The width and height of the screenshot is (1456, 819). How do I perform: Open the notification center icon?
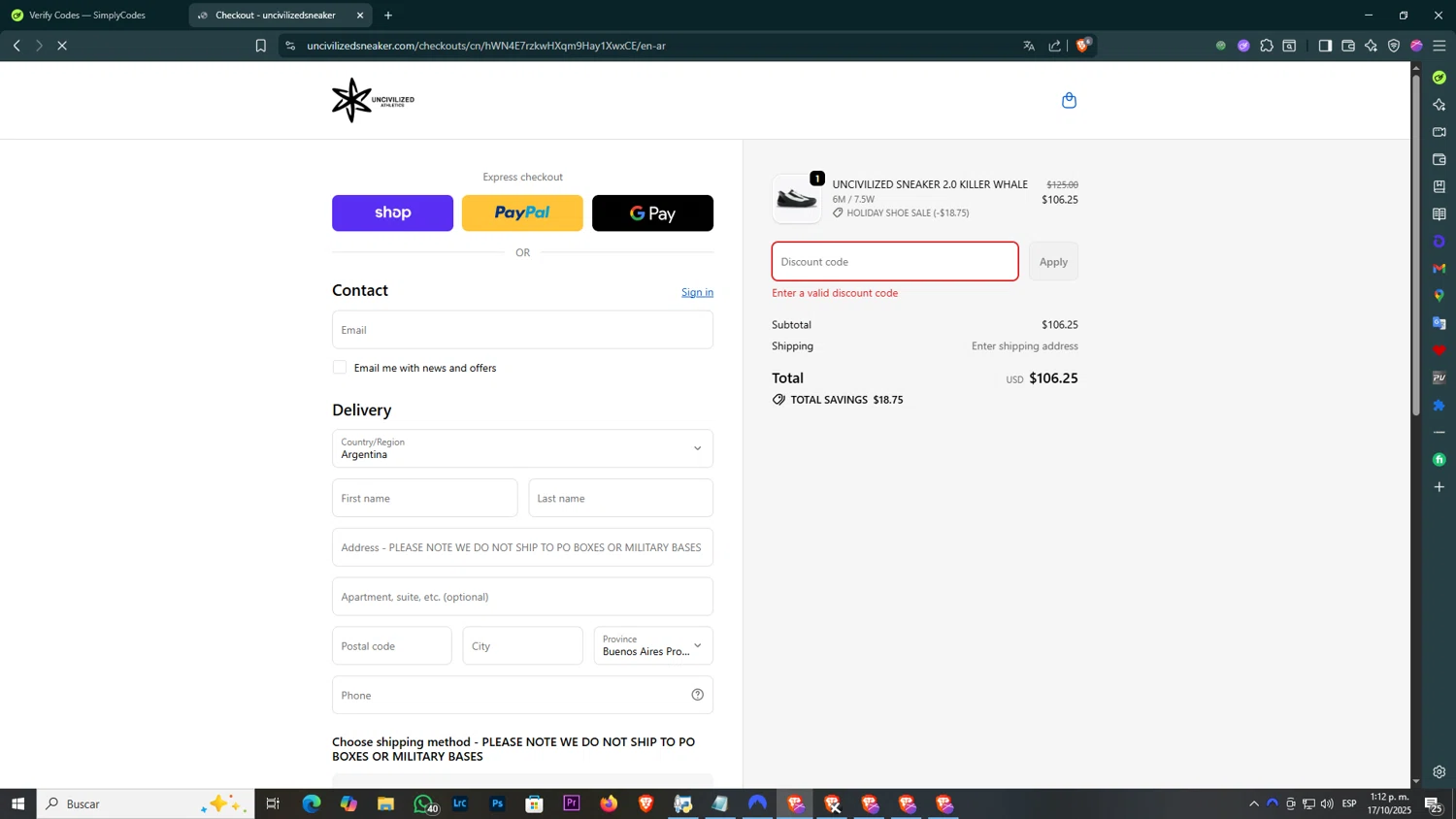pos(1432,803)
